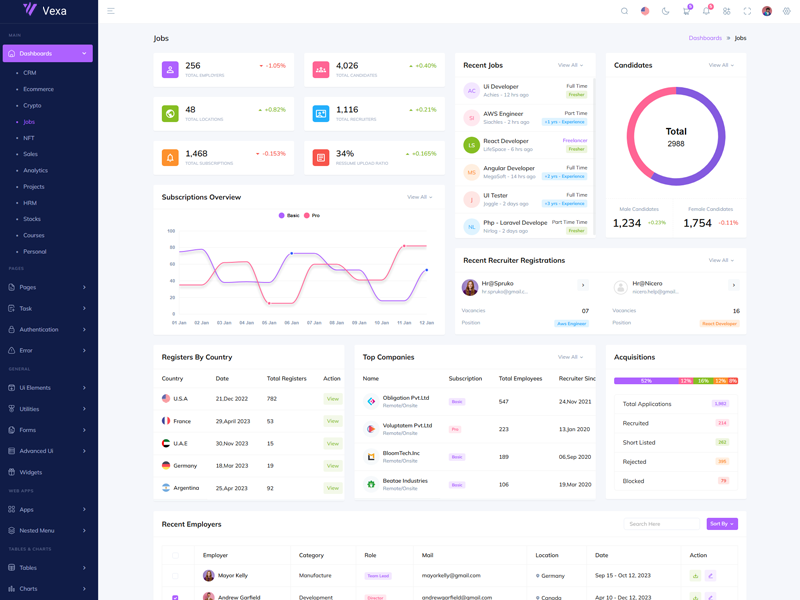Open the Sort By dropdown

tap(722, 524)
